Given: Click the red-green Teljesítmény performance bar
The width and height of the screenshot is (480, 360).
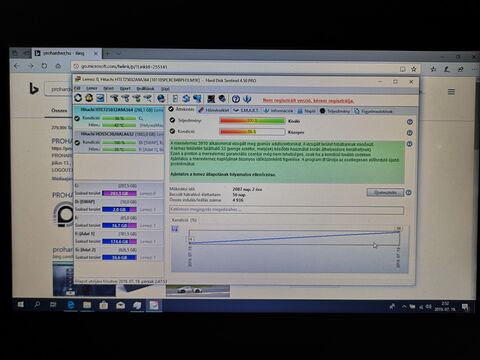Looking at the screenshot, I should [252, 121].
